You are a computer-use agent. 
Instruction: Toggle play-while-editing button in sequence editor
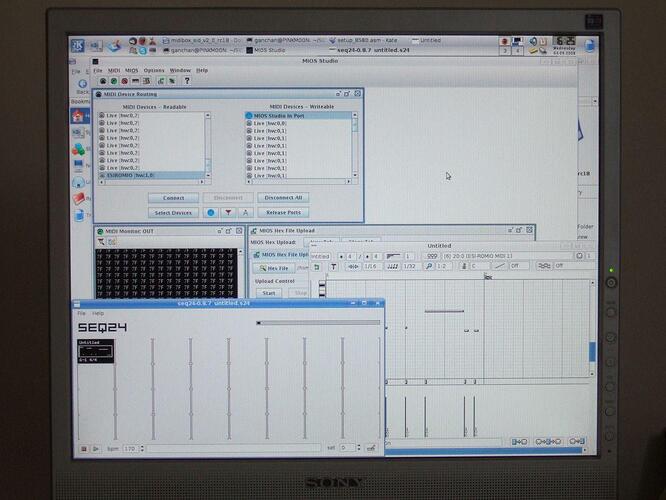pos(519,441)
